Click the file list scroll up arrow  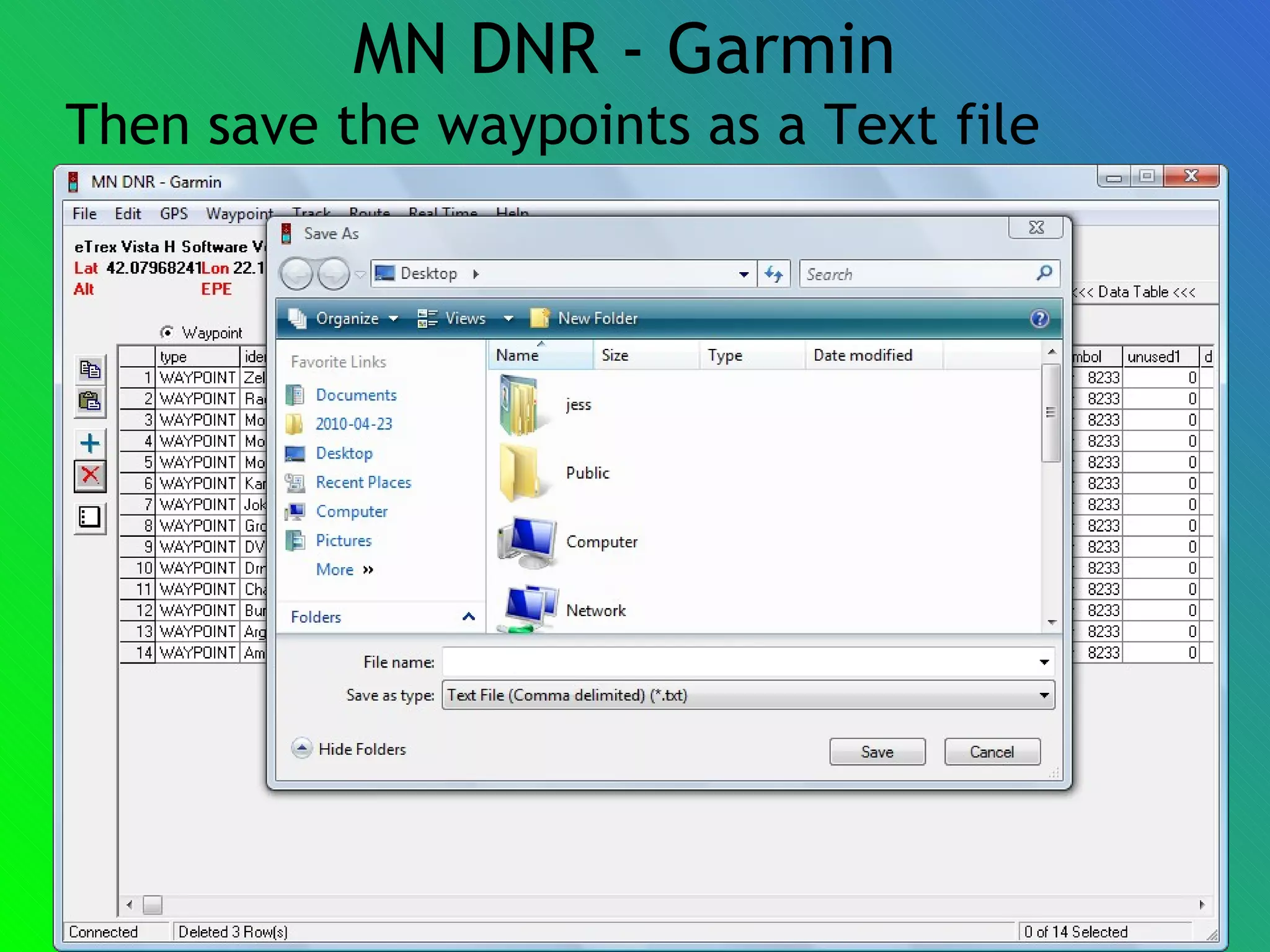1052,351
